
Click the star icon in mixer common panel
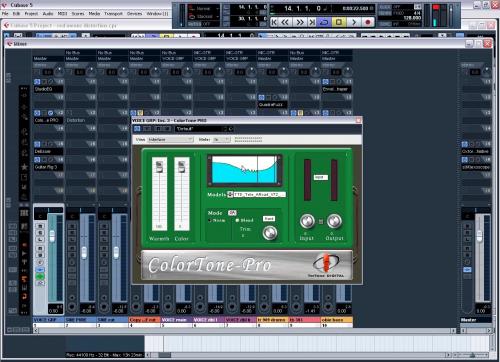pyautogui.click(x=24, y=166)
